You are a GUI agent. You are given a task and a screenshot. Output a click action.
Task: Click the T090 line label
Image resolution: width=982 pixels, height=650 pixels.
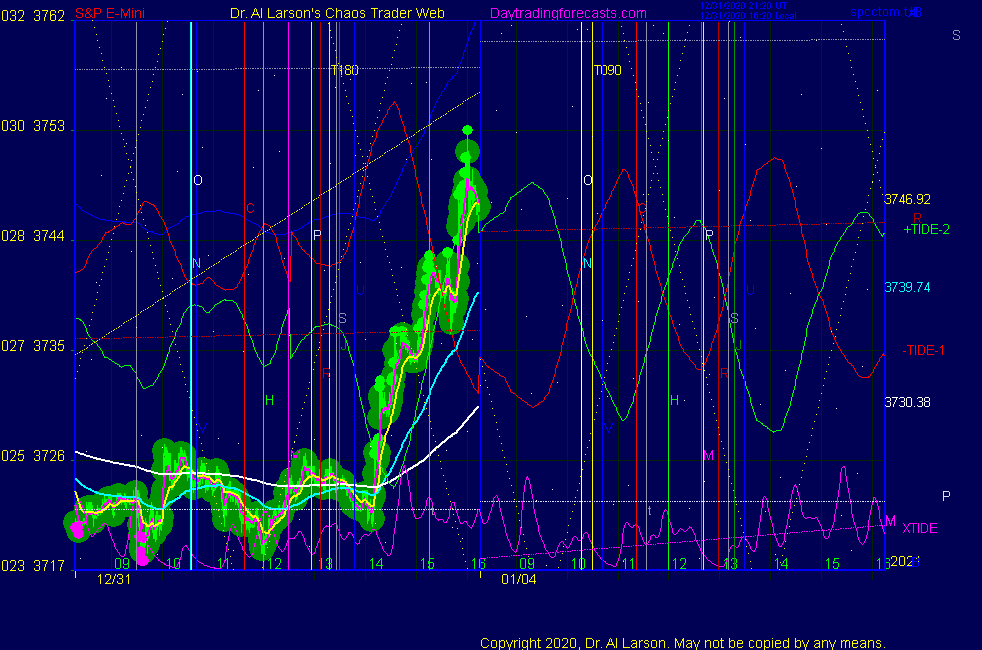(607, 70)
